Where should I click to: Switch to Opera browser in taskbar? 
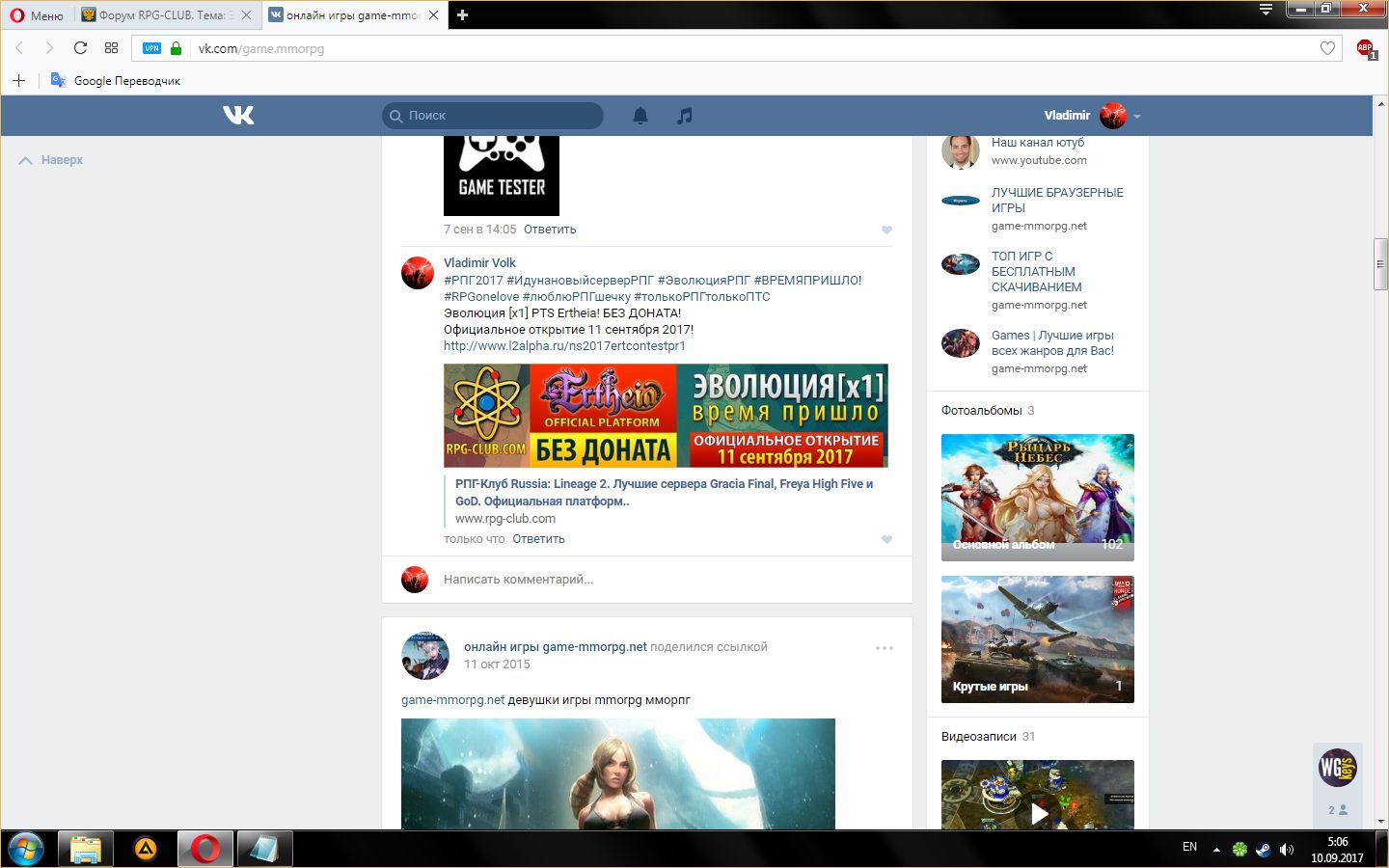(205, 849)
